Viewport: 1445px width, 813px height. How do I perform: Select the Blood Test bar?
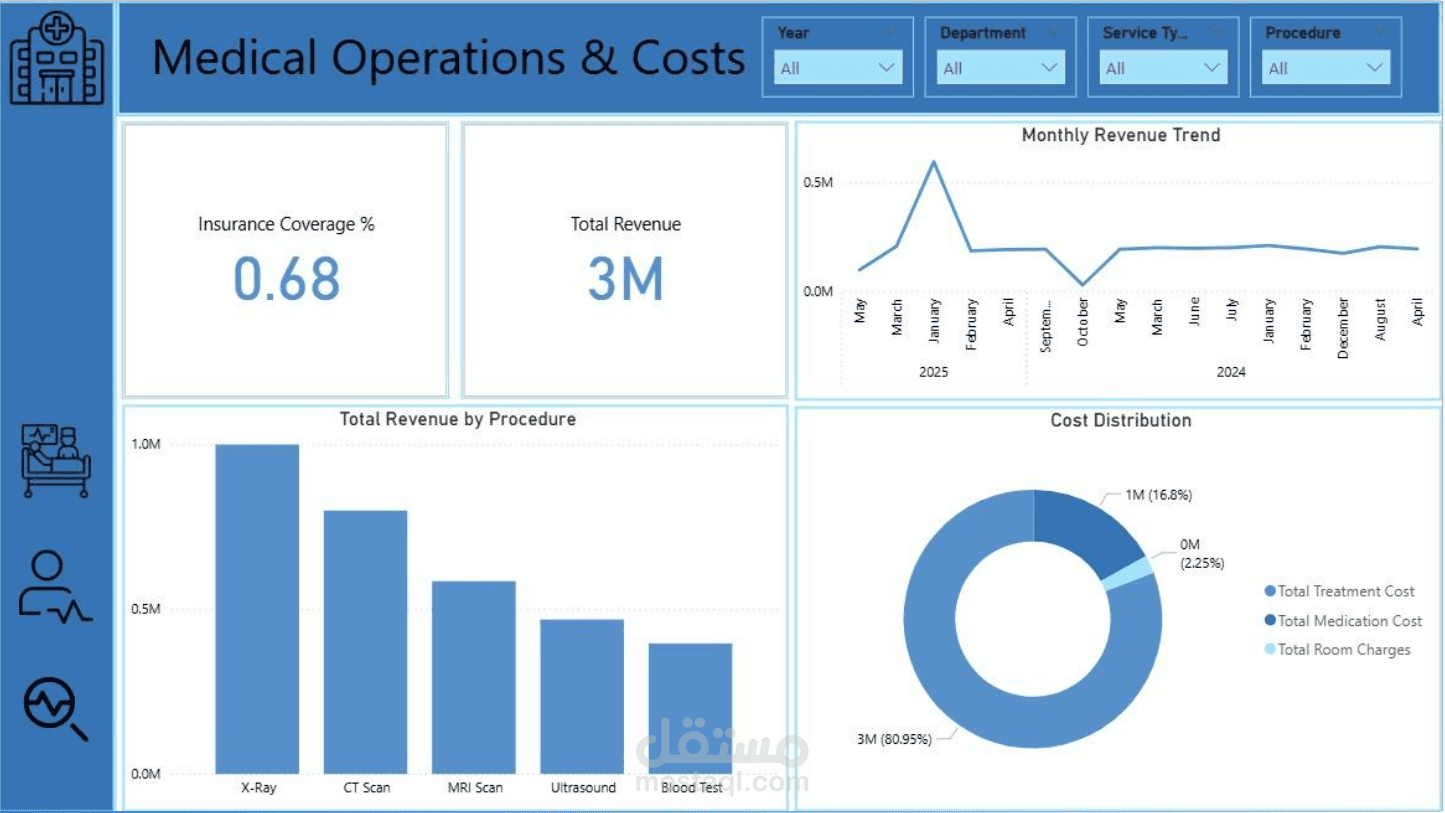690,708
